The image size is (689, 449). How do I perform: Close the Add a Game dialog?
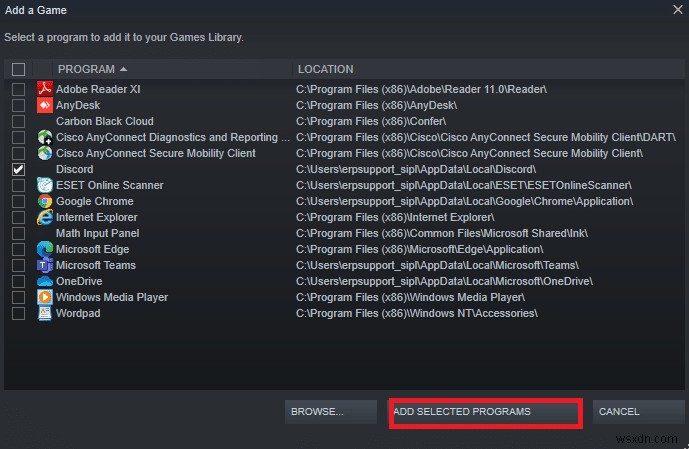coord(678,10)
